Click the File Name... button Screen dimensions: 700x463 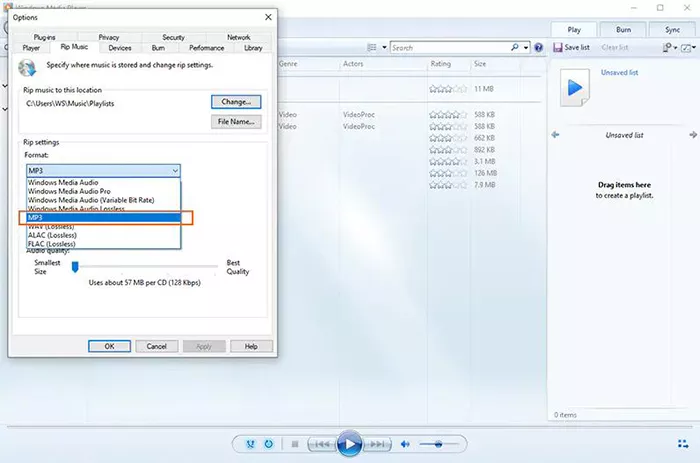pyautogui.click(x=236, y=121)
